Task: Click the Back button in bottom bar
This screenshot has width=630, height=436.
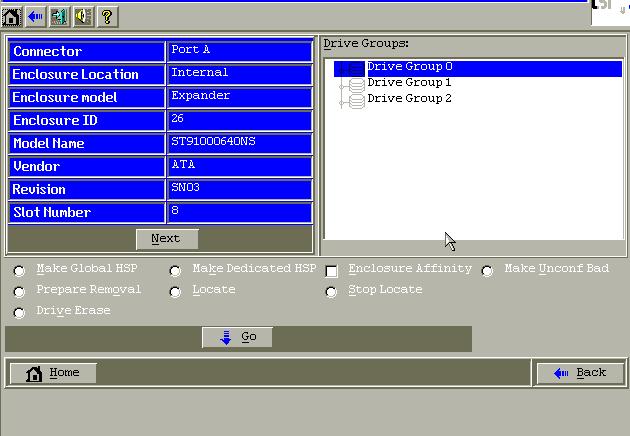Action: tap(580, 373)
